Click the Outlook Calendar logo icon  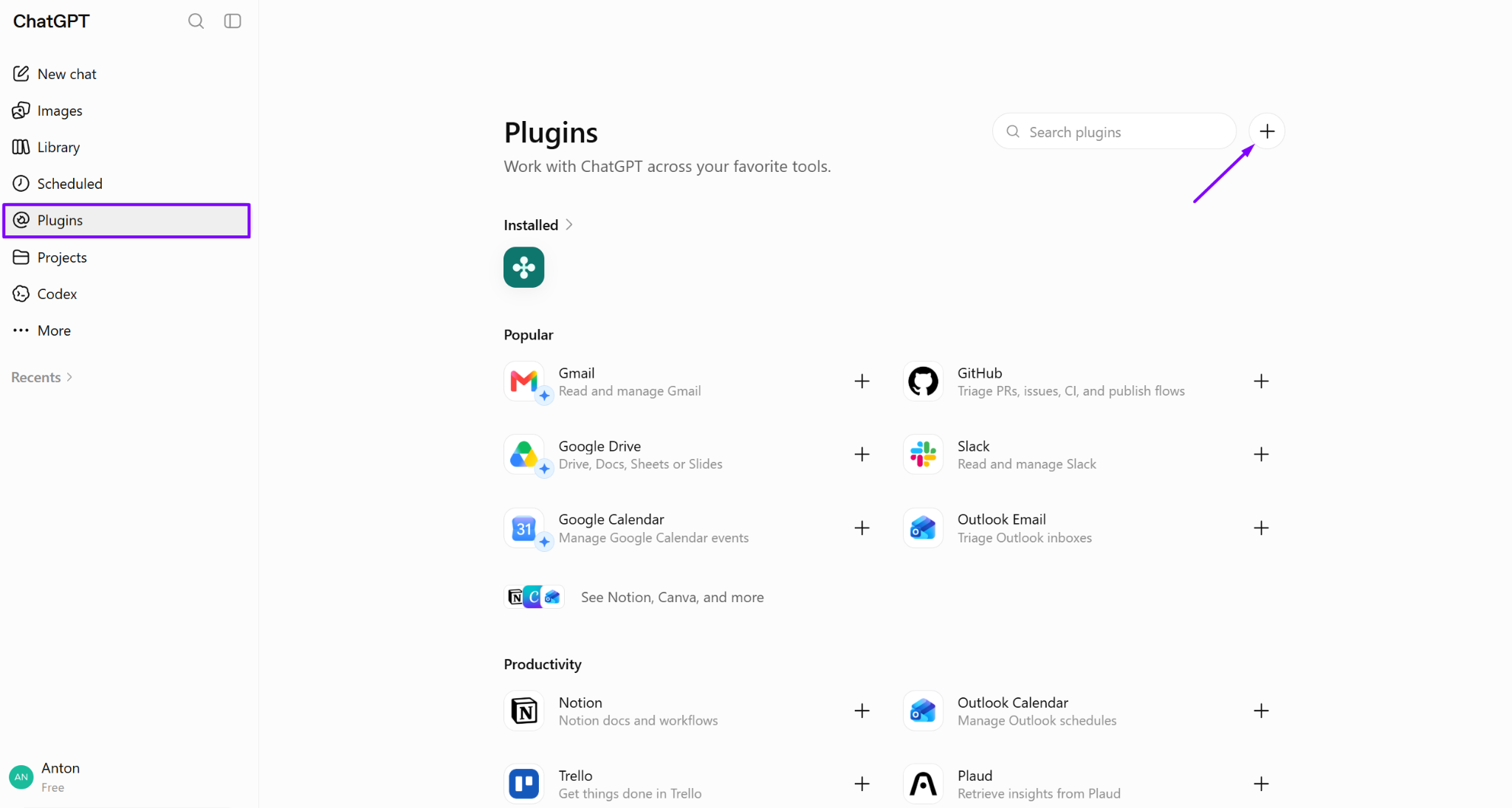pos(923,711)
